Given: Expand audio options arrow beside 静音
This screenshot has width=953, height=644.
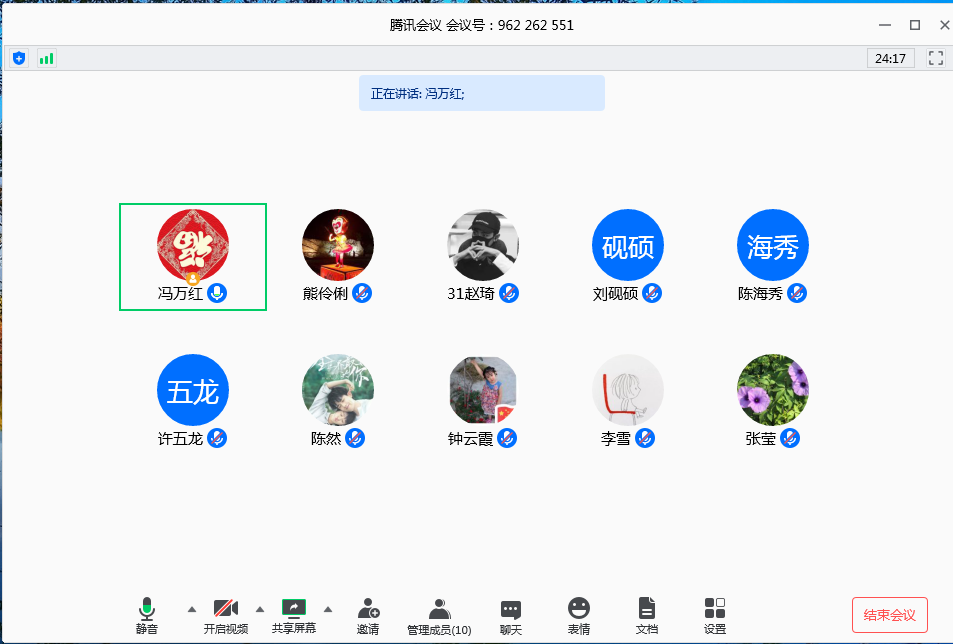Looking at the screenshot, I should 192,608.
